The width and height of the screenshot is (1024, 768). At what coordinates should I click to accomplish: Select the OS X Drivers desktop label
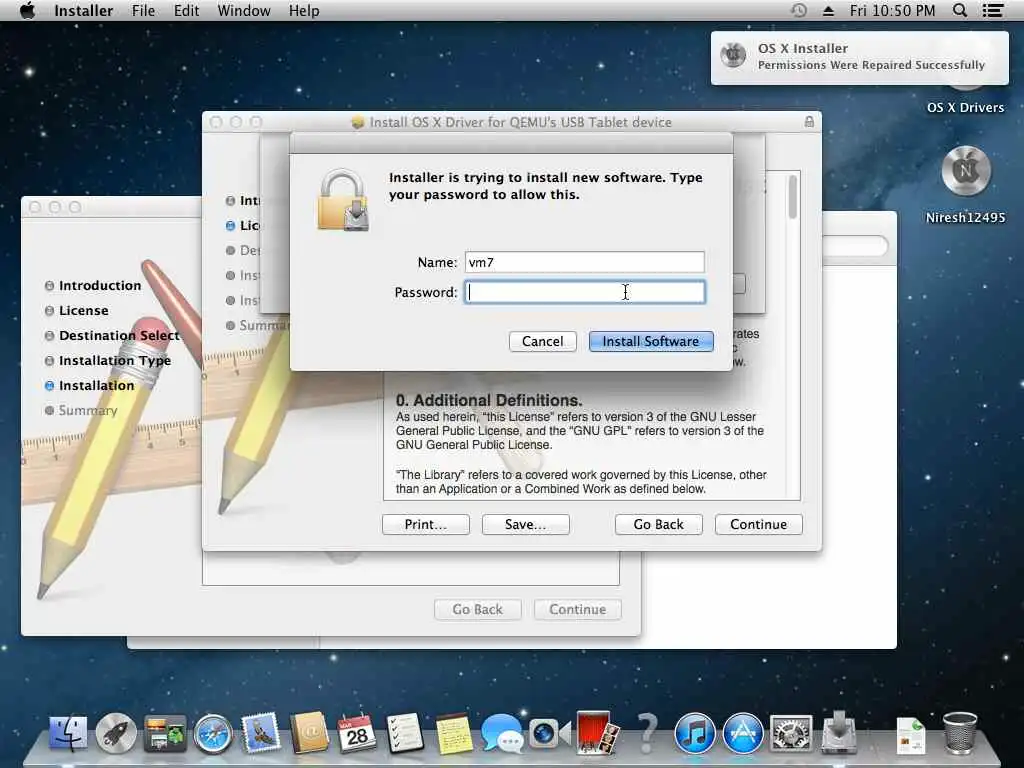[x=965, y=108]
